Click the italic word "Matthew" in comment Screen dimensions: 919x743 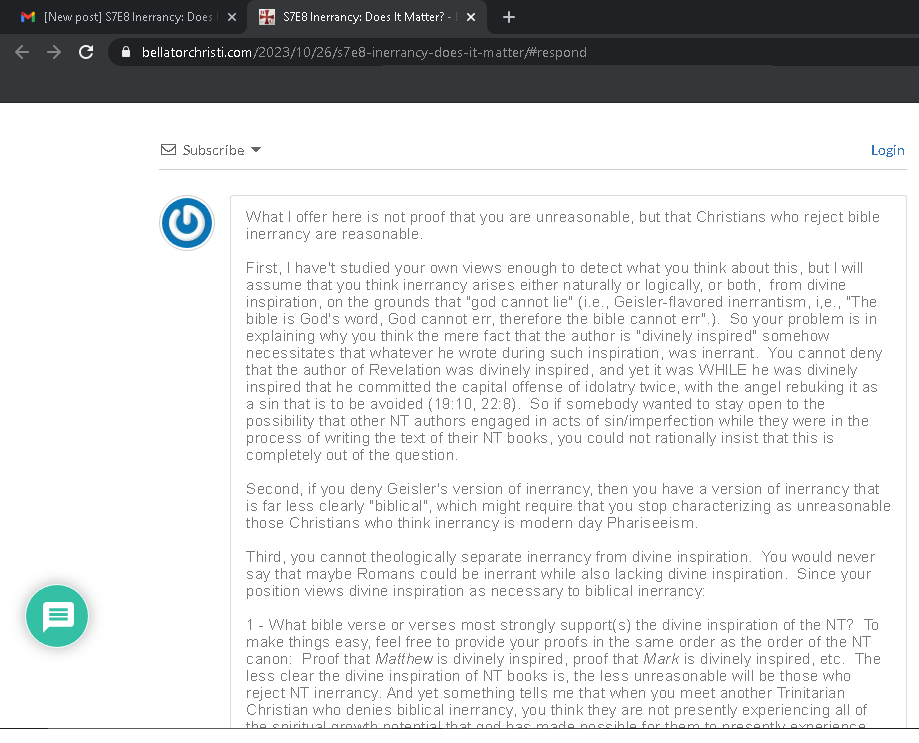point(404,659)
